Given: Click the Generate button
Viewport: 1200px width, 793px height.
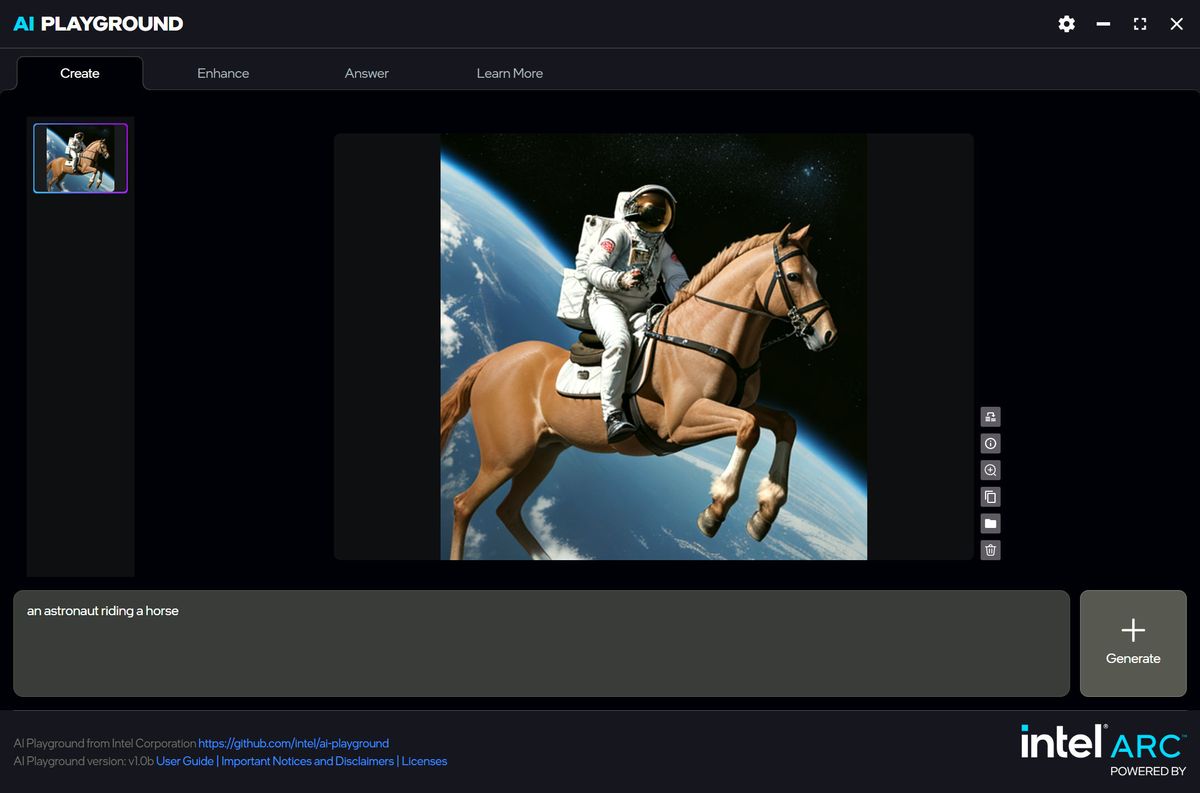Looking at the screenshot, I should (x=1133, y=643).
